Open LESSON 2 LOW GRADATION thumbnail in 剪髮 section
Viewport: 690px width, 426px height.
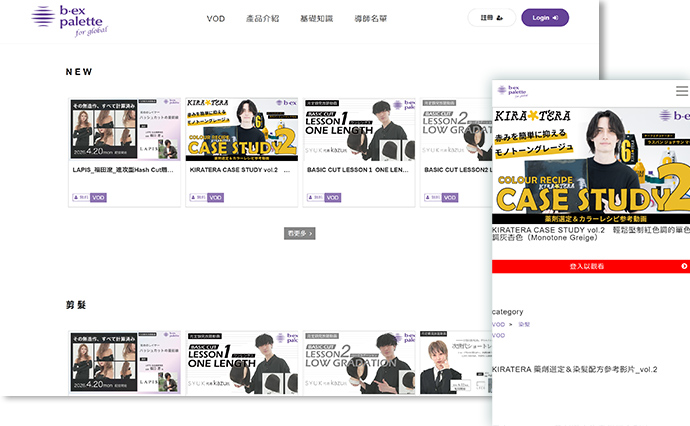[x=359, y=363]
